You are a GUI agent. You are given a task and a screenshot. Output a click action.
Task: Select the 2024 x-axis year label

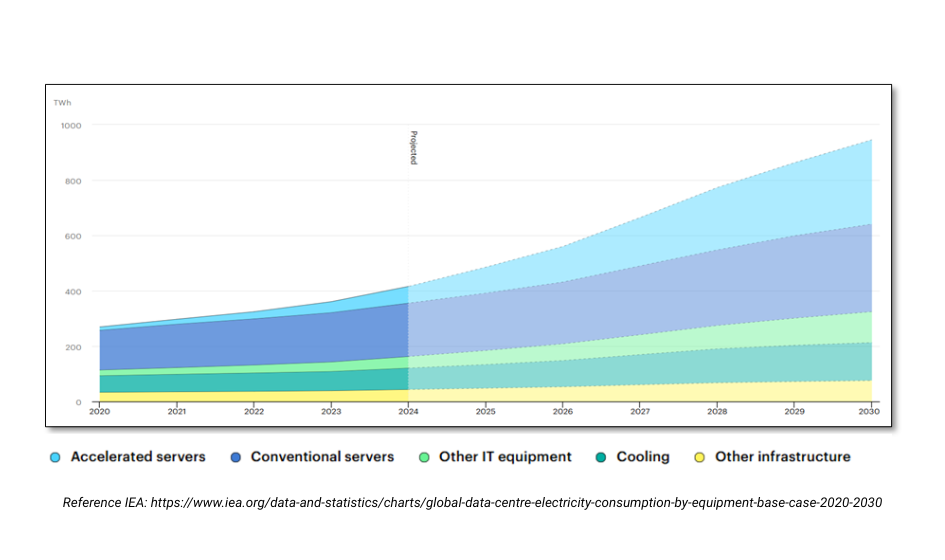(x=408, y=411)
